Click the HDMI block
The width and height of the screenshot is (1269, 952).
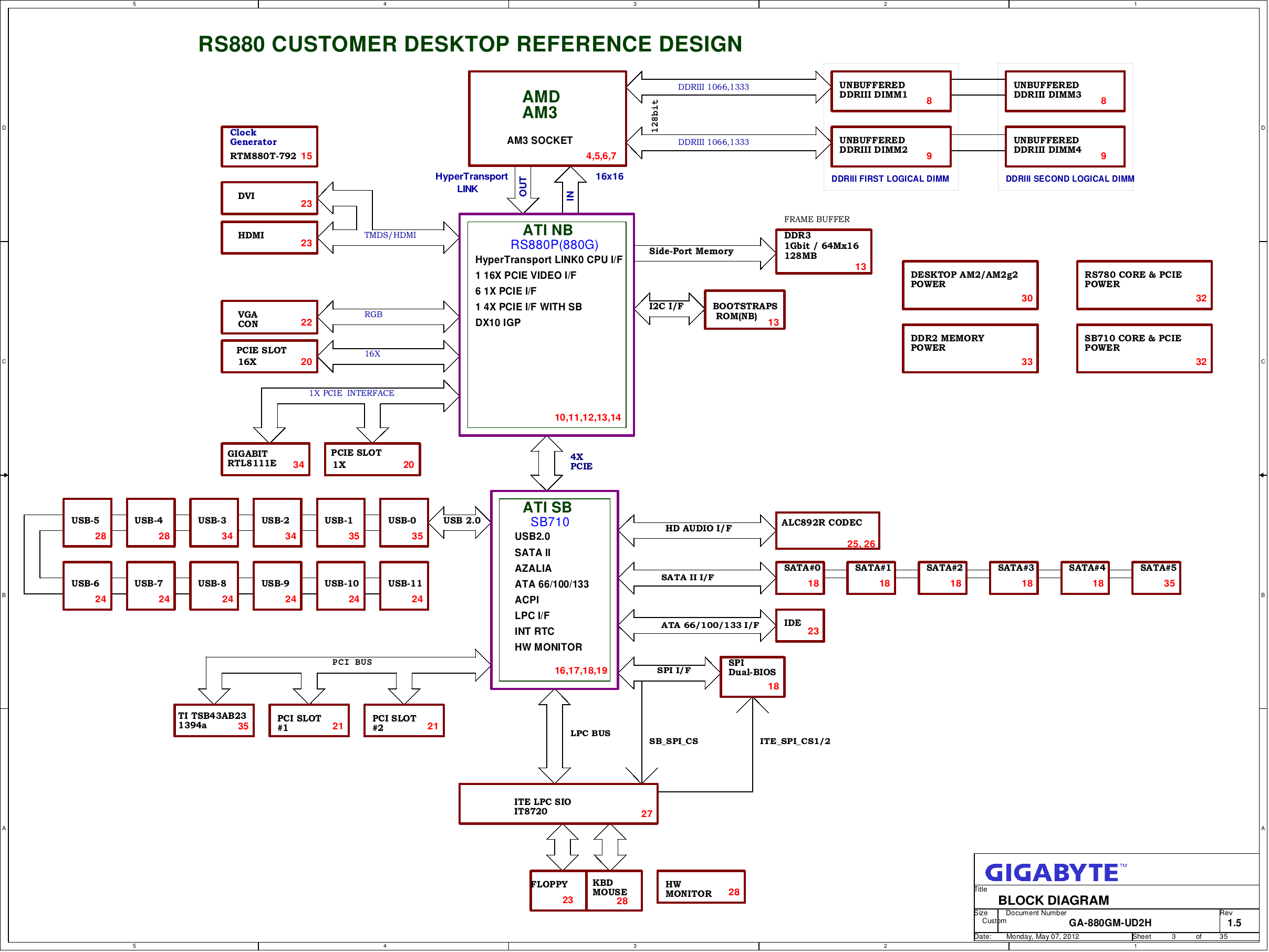click(x=269, y=237)
